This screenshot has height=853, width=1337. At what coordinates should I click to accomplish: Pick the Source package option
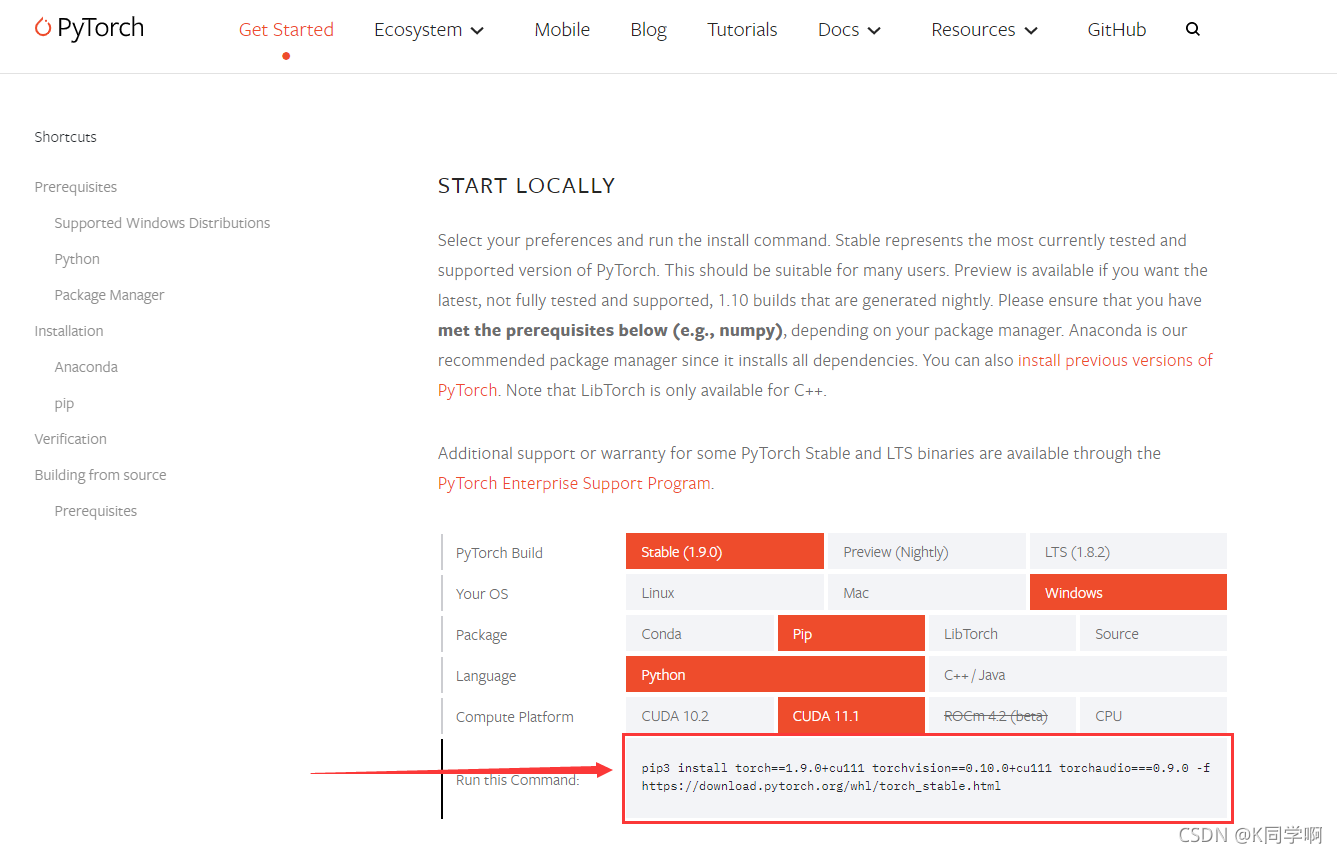coord(1153,633)
